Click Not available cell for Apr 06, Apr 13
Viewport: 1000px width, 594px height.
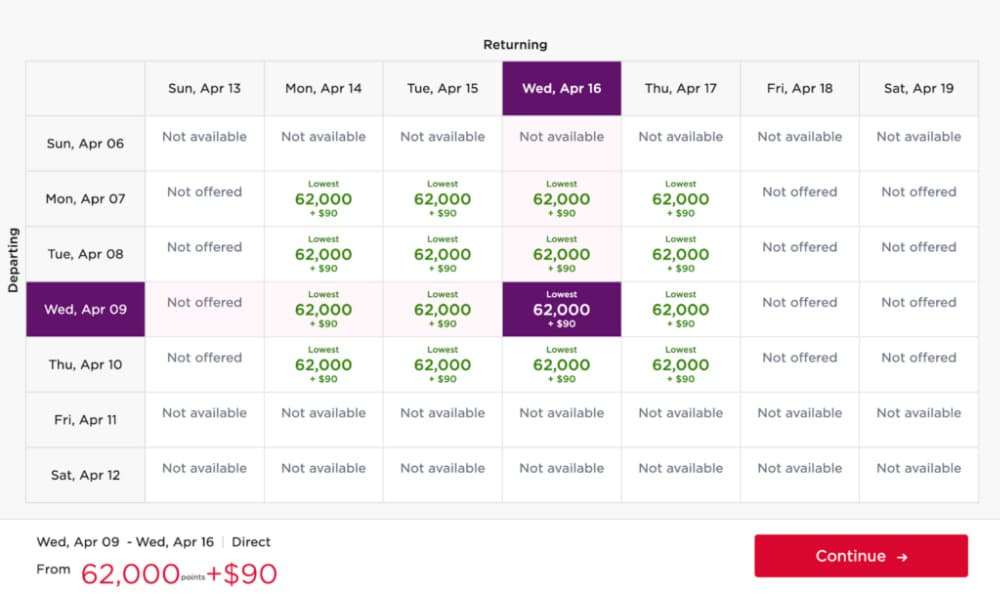(205, 137)
